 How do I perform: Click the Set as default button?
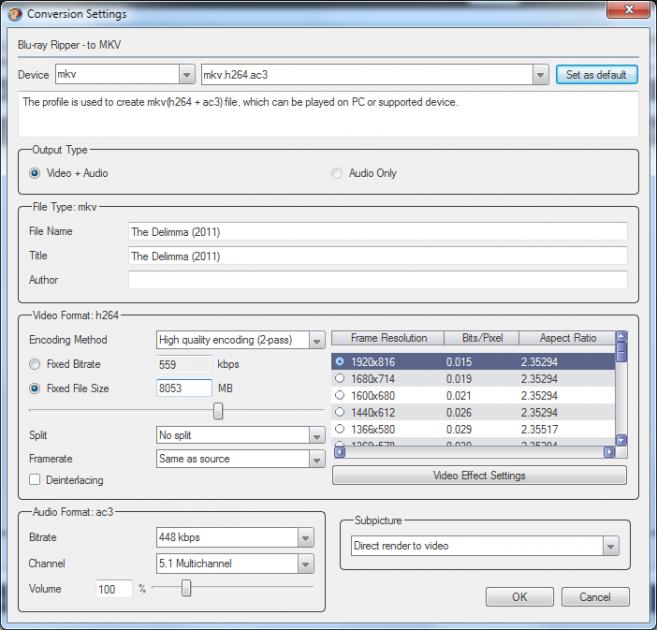coord(596,75)
